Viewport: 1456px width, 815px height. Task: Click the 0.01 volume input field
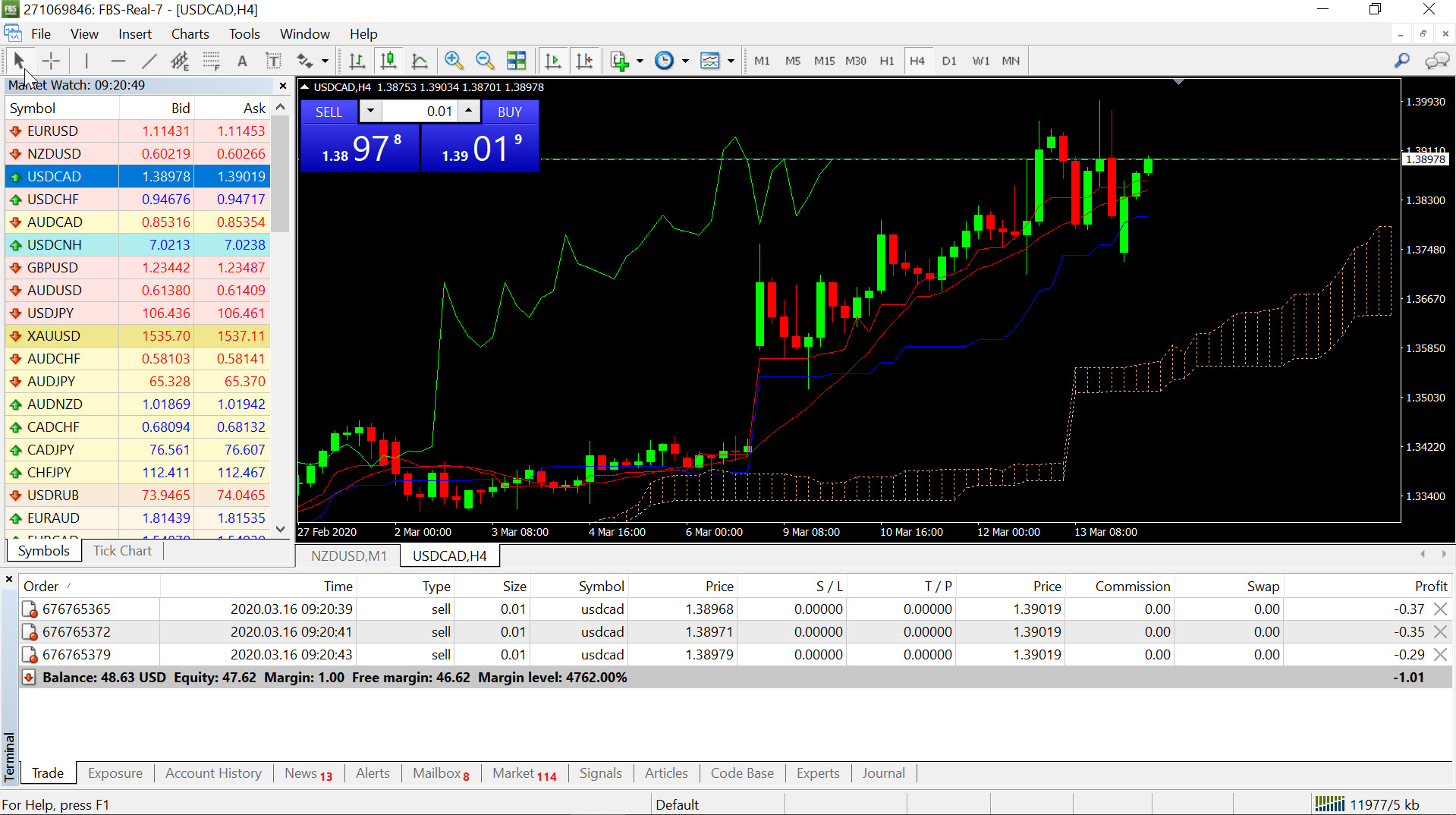pos(419,112)
